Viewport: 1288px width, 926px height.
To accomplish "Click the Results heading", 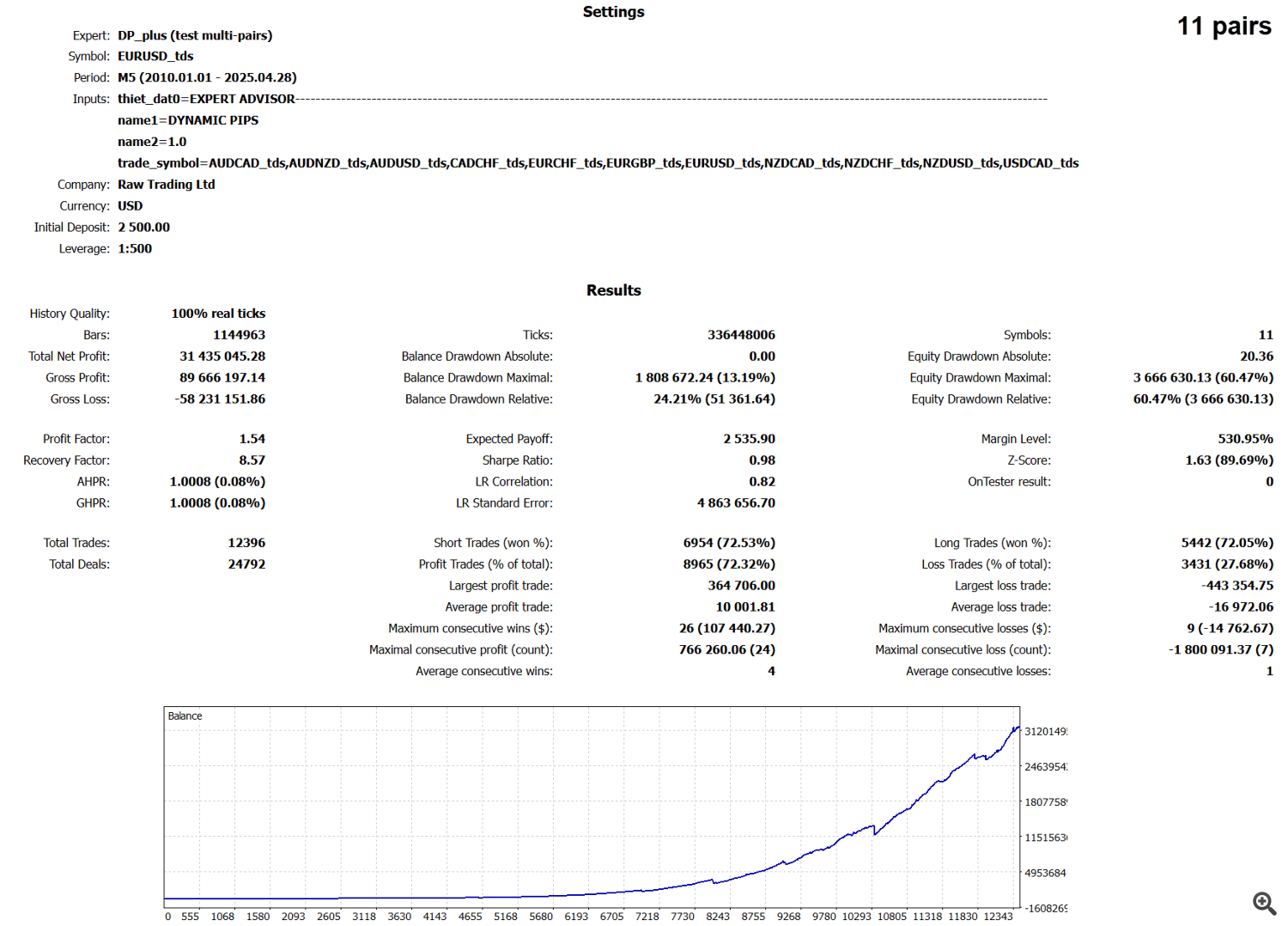I will pos(613,290).
